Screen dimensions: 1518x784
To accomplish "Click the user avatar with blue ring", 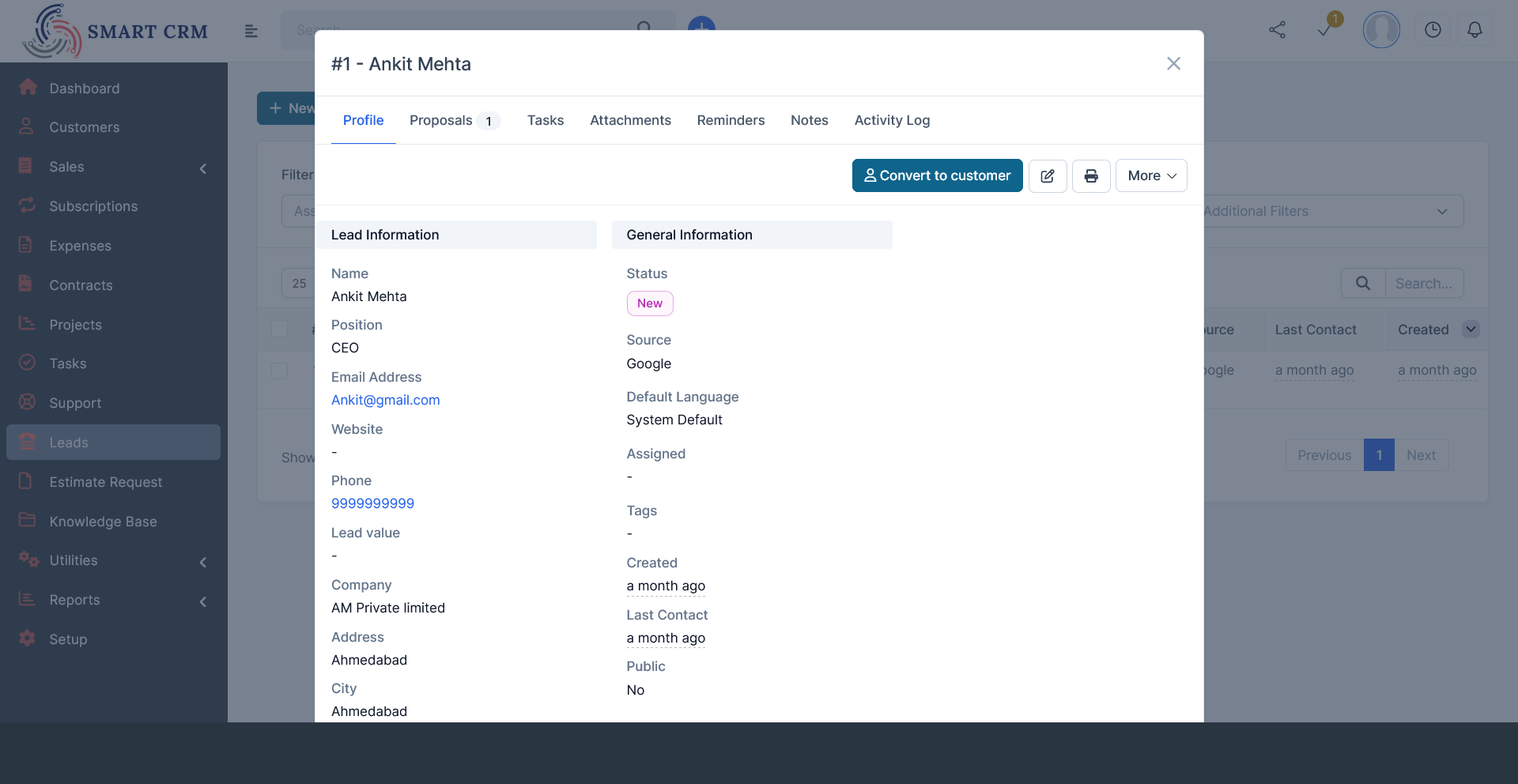I will pyautogui.click(x=1381, y=29).
